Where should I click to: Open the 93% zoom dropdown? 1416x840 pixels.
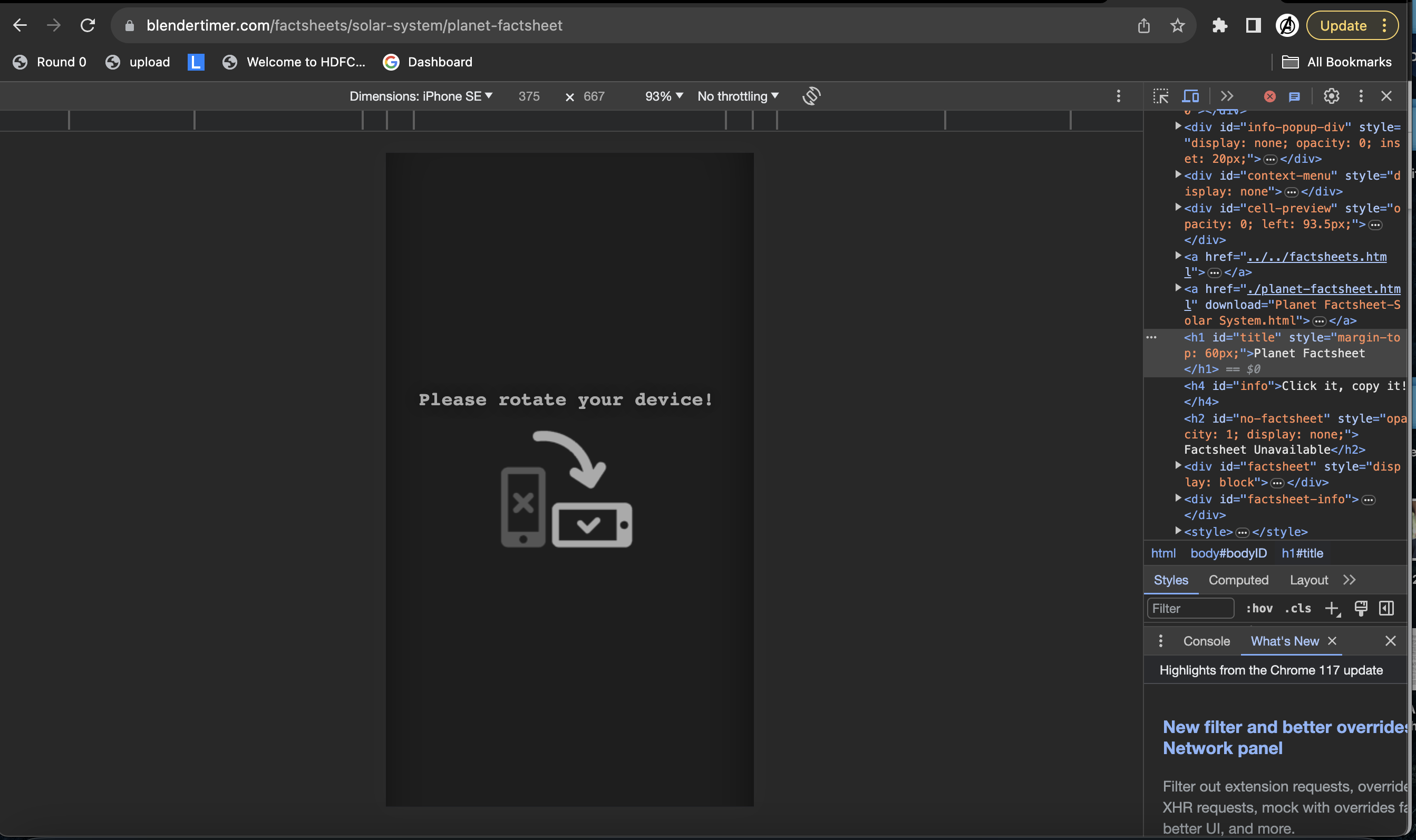664,96
